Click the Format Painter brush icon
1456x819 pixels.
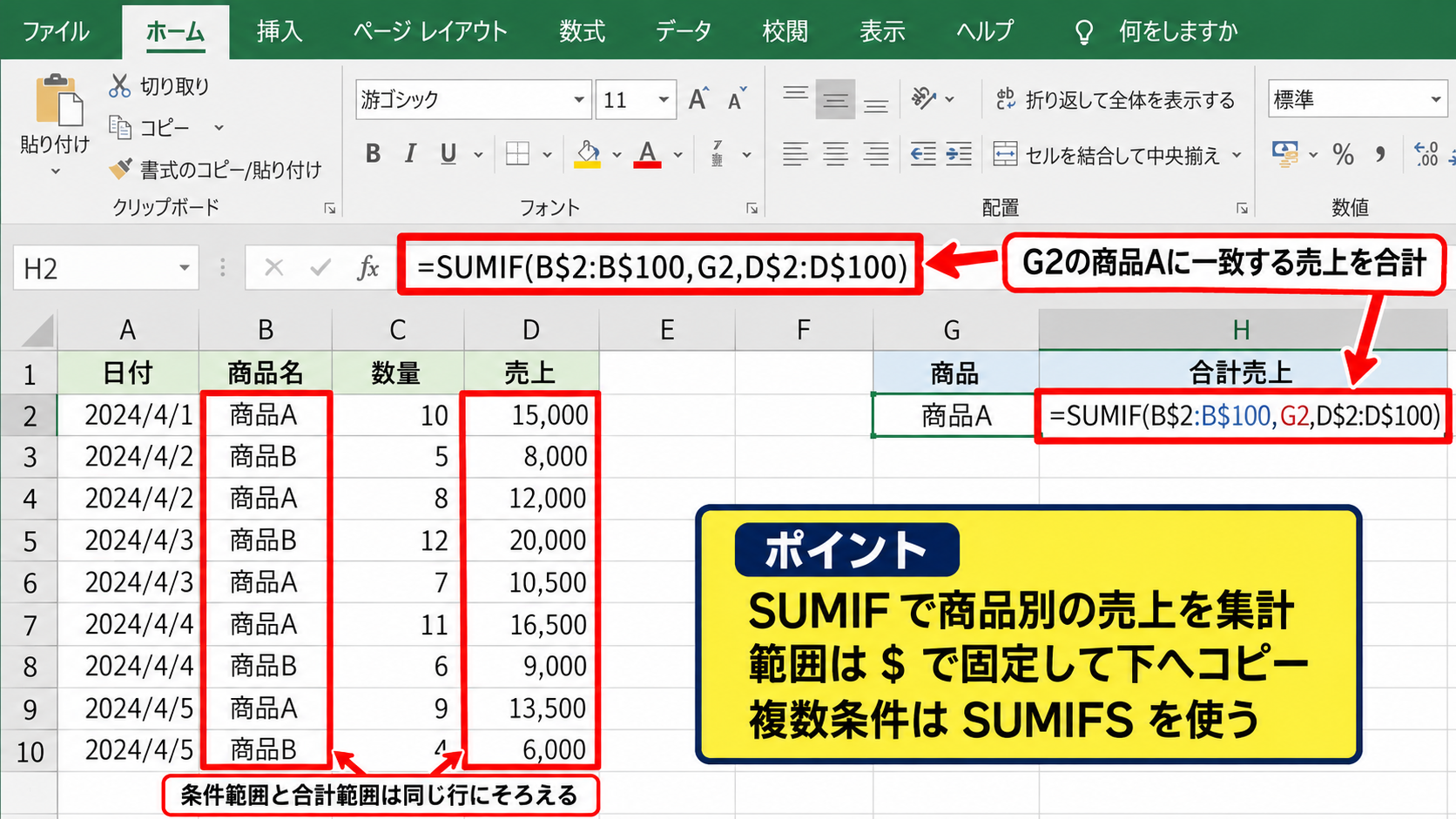pos(120,168)
